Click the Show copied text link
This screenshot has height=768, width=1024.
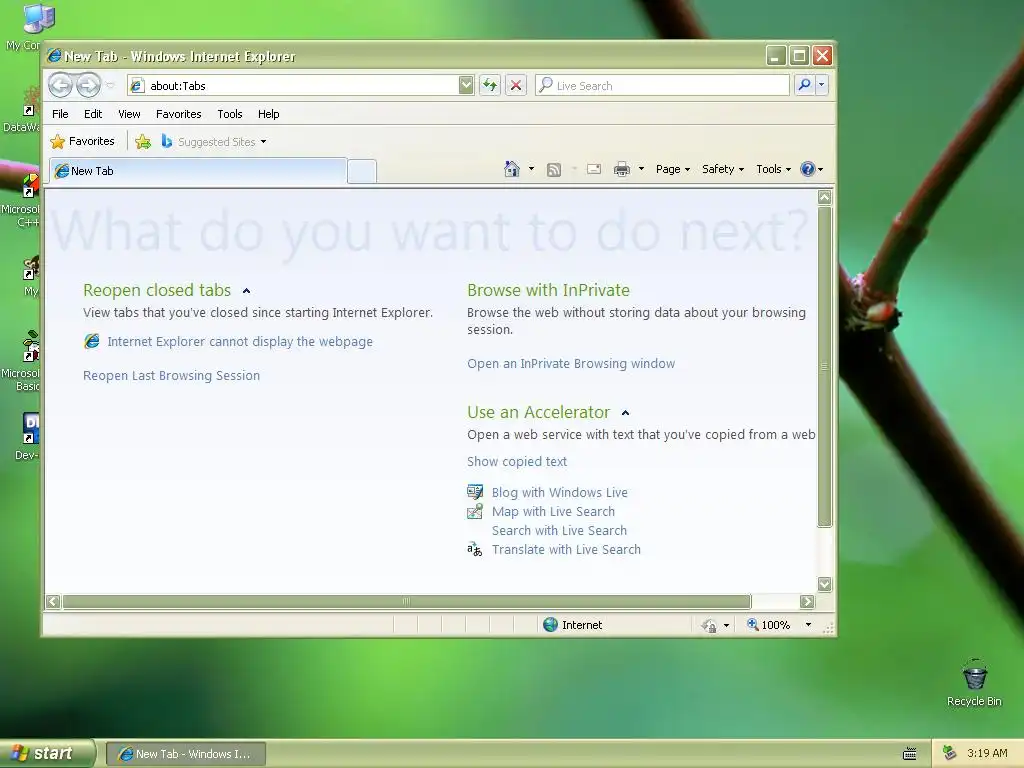[517, 462]
